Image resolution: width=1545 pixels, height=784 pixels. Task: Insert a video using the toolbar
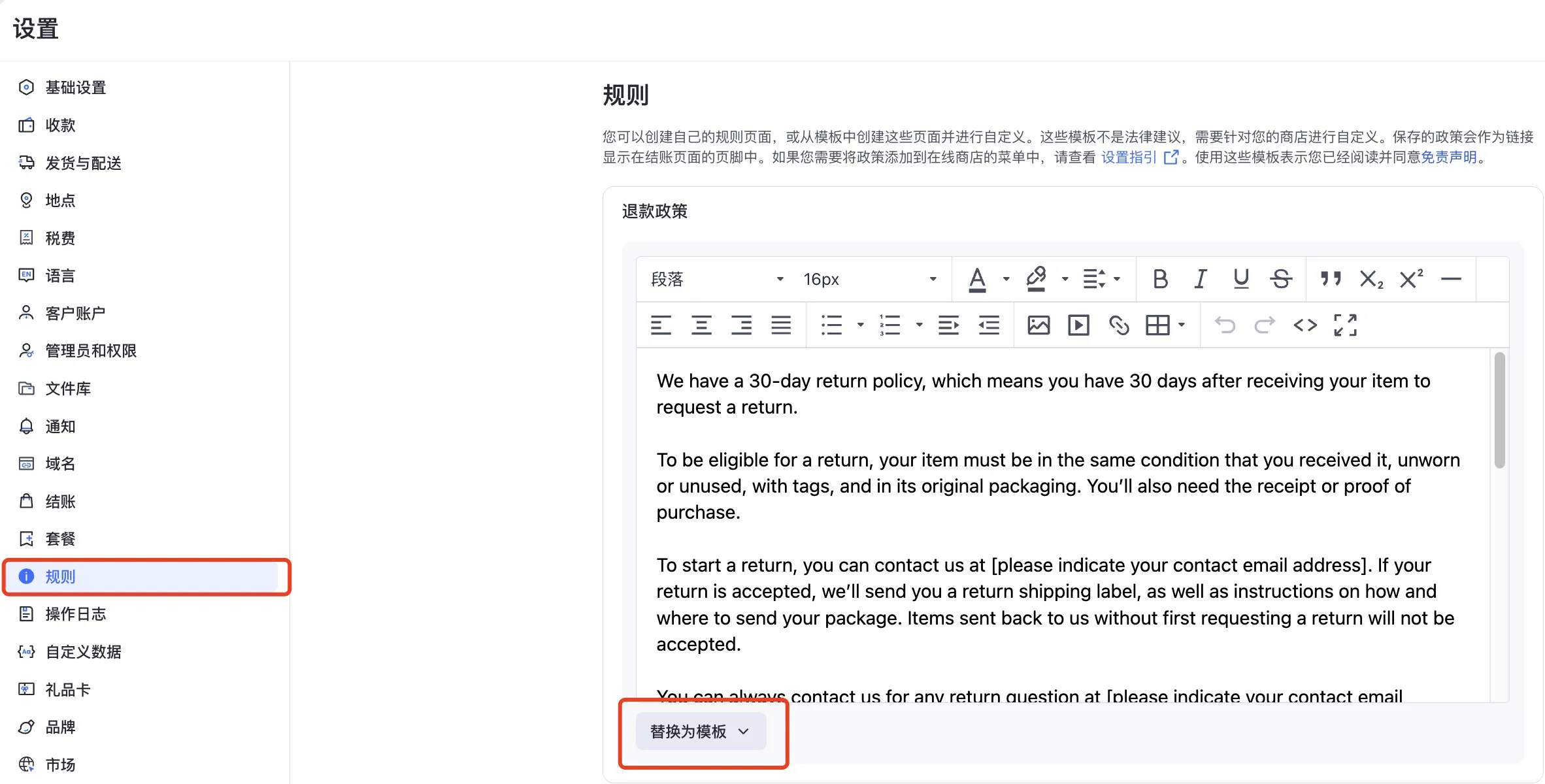[1078, 325]
